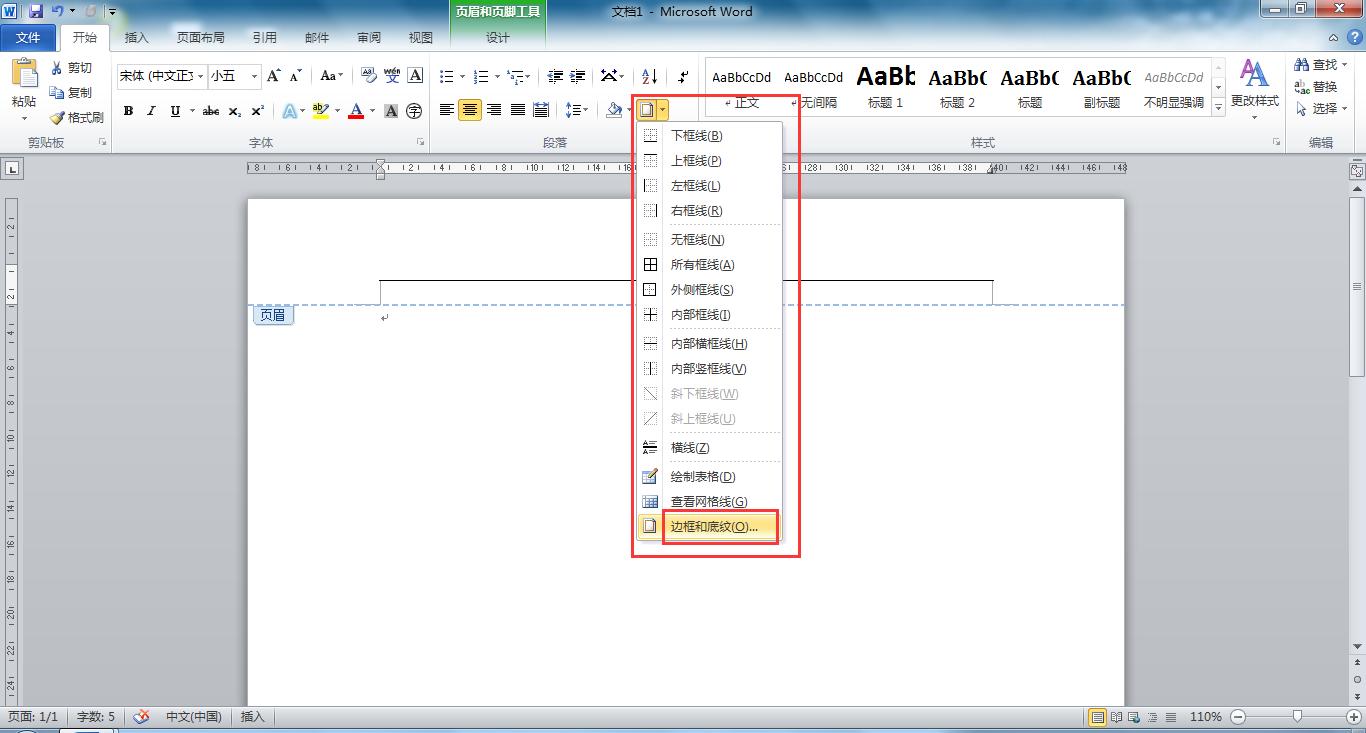Increase the paragraph indent

click(x=577, y=77)
